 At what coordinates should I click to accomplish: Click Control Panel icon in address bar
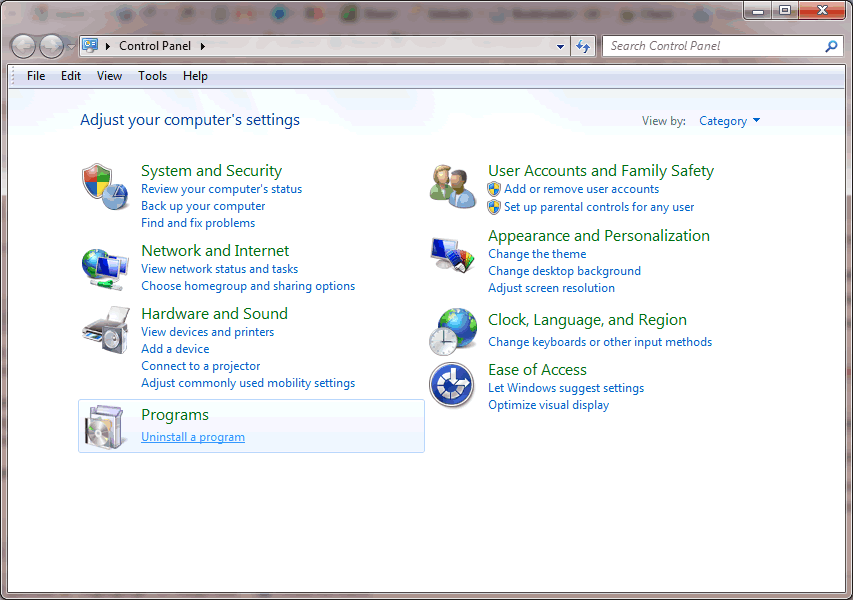[90, 45]
